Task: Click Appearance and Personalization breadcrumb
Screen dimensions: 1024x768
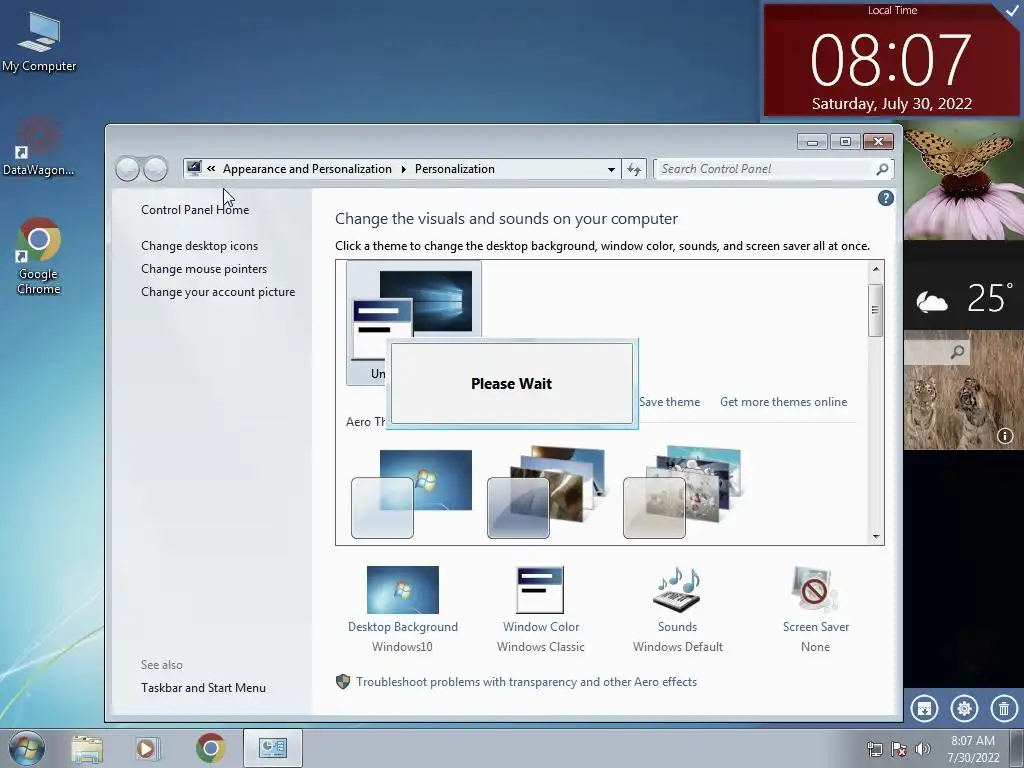Action: tap(307, 168)
